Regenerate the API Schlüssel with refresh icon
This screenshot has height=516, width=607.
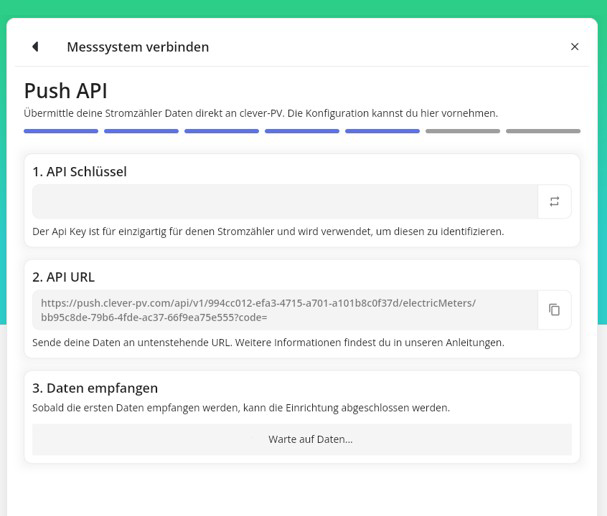(x=554, y=202)
